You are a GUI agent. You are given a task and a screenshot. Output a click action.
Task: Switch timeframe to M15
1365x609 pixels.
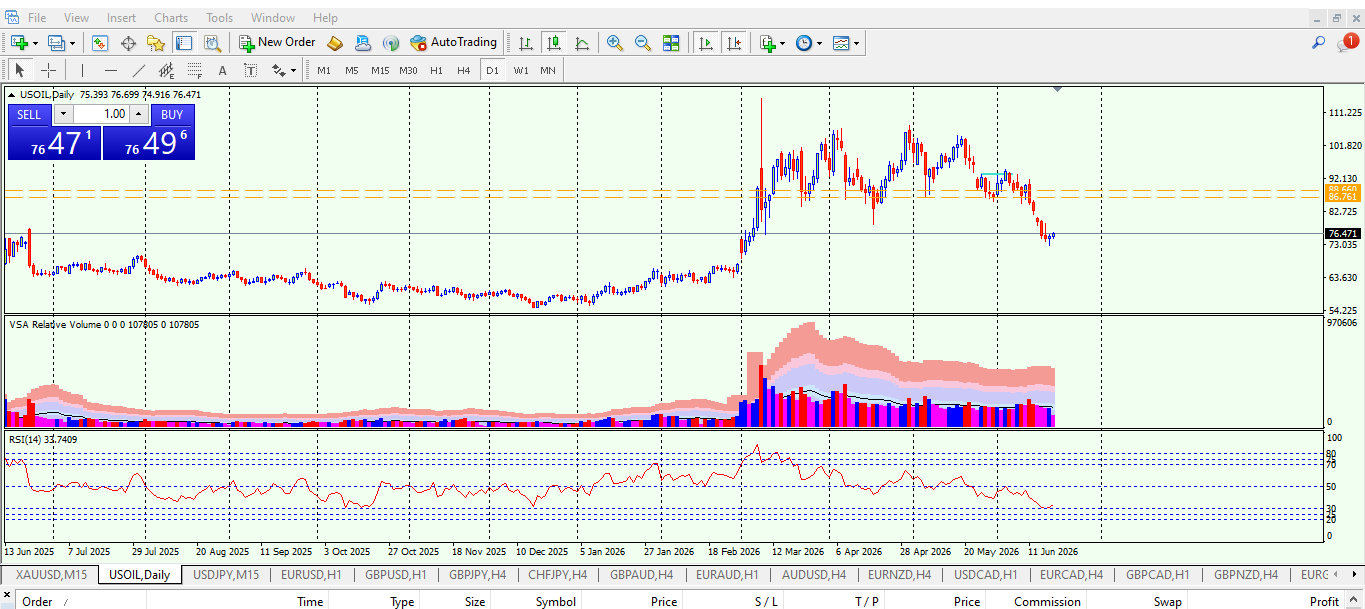coord(380,70)
